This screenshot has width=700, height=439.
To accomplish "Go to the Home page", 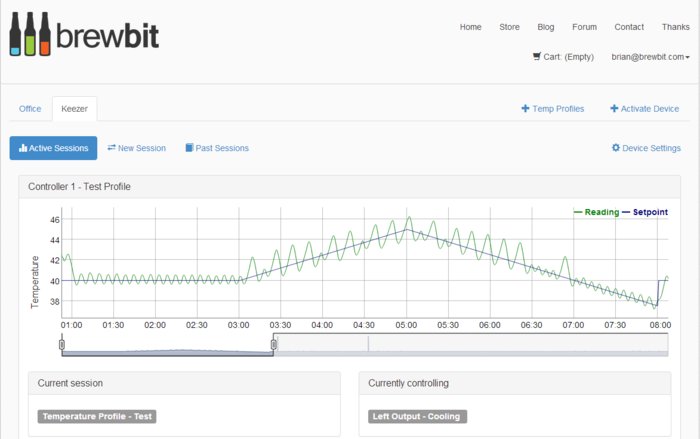I will [x=471, y=27].
